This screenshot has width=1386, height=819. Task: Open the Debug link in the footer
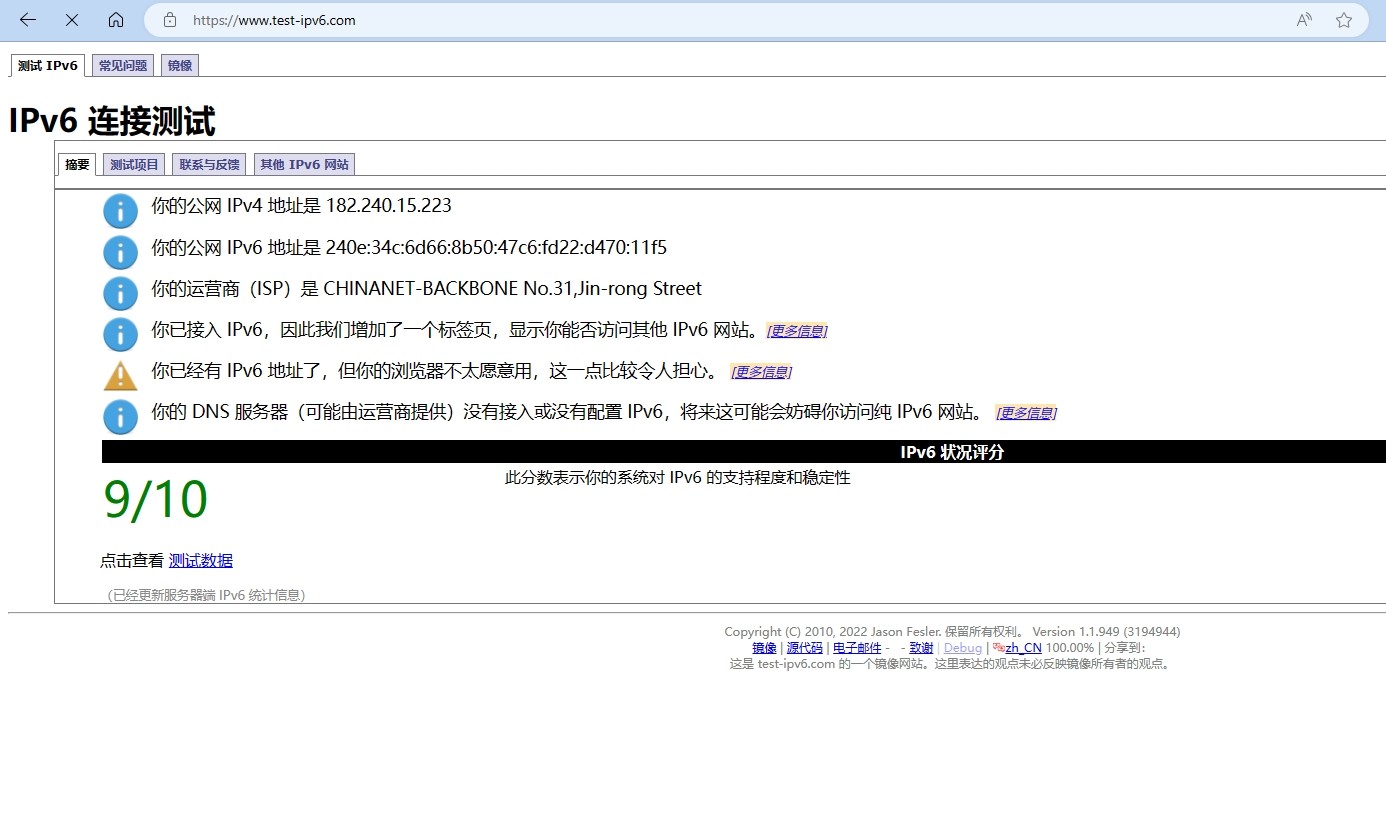coord(962,647)
